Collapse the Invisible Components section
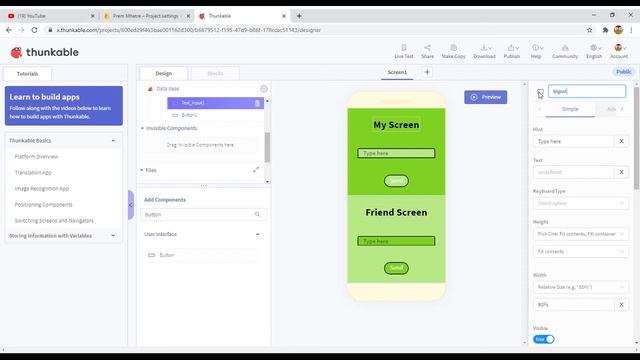Screen dimensions: 640x360 tap(142, 128)
